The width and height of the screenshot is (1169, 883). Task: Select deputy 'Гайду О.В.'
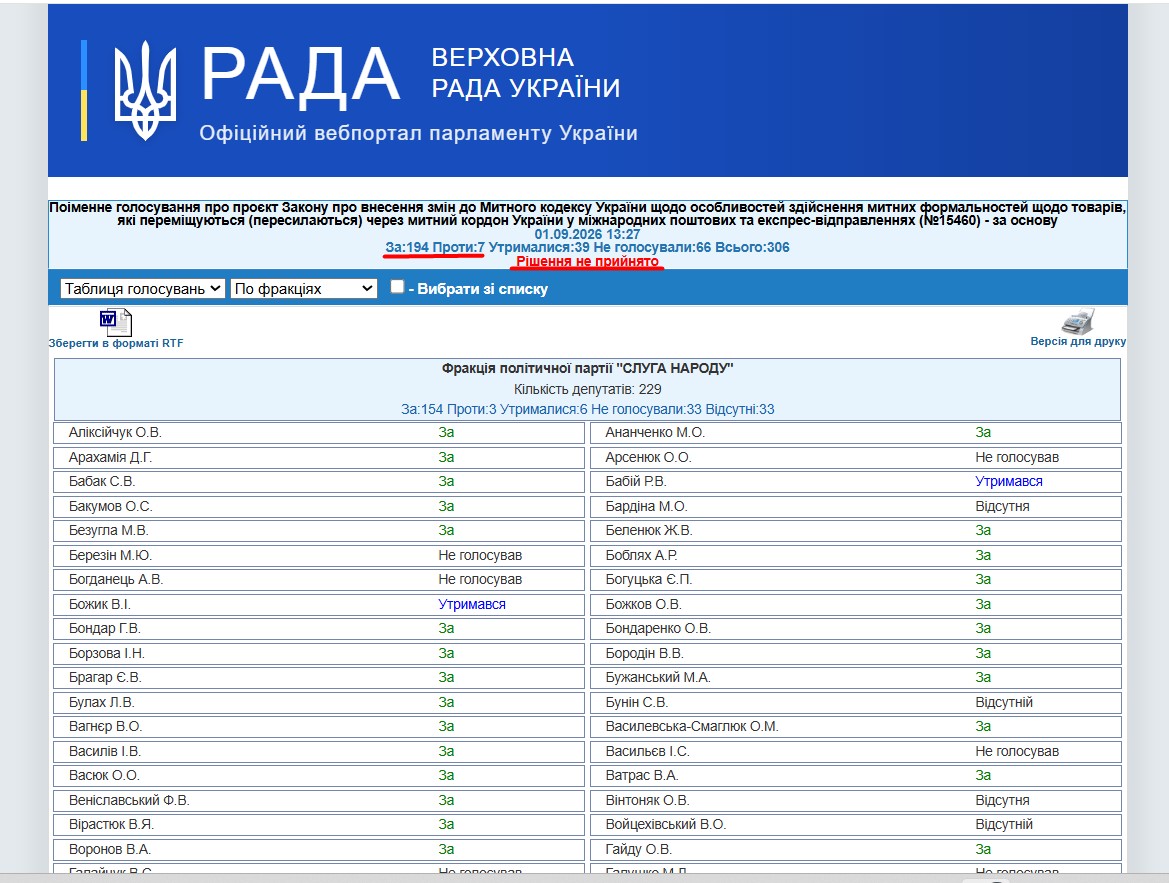pyautogui.click(x=638, y=849)
